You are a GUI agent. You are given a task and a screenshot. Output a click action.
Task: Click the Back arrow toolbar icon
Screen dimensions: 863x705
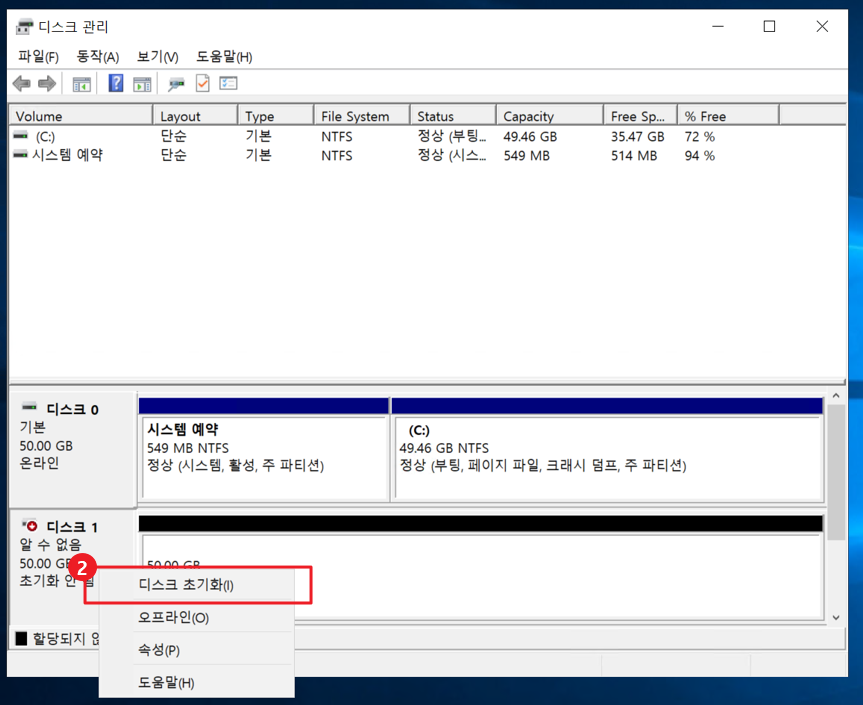pyautogui.click(x=21, y=84)
